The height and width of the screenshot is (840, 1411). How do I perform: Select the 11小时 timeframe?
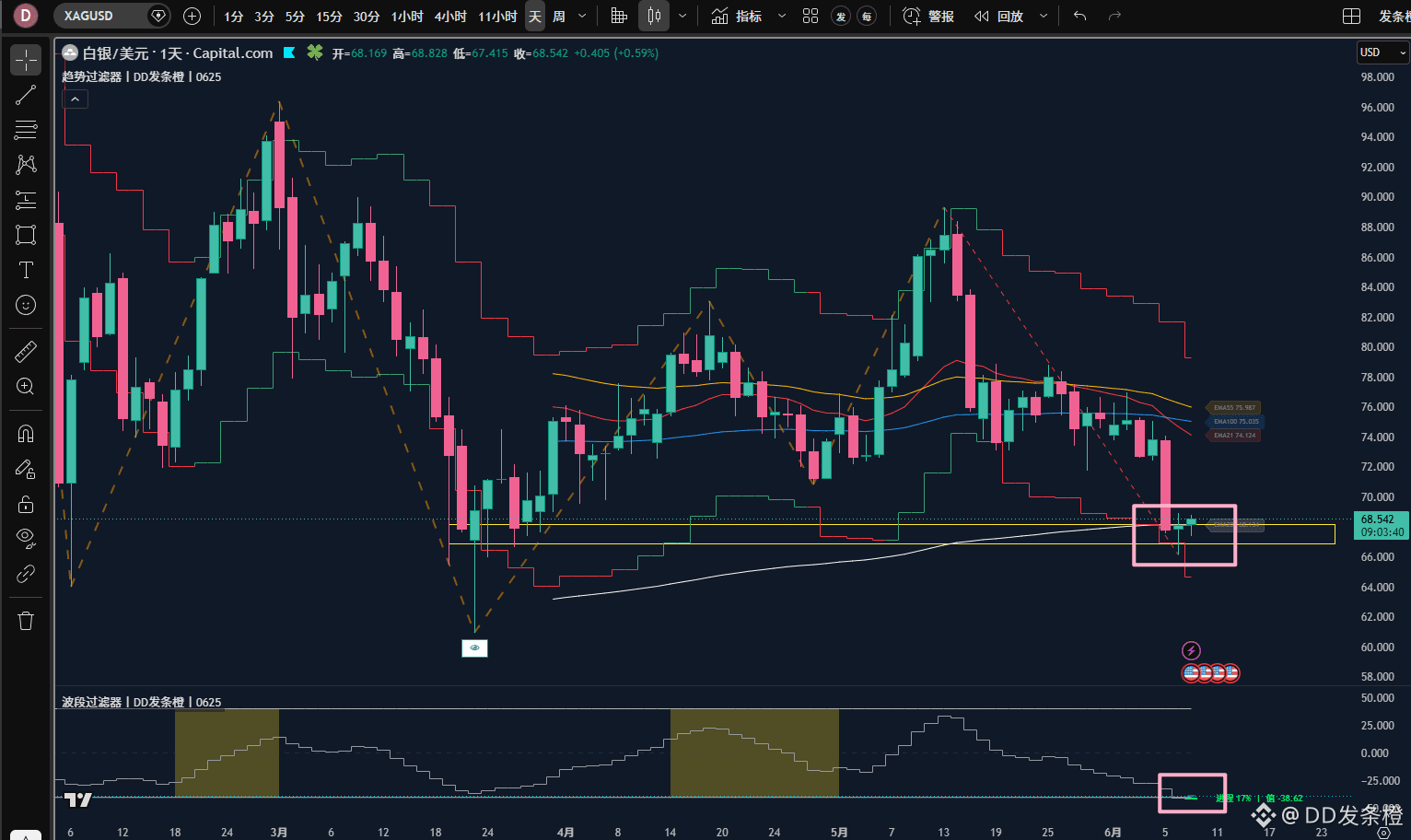pyautogui.click(x=497, y=17)
